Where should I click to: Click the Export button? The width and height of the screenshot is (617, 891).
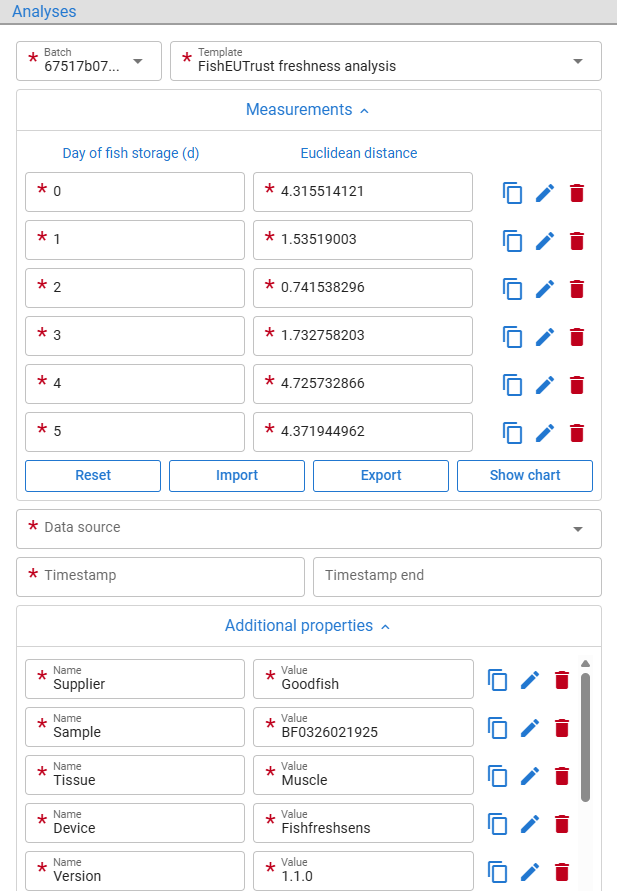pyautogui.click(x=381, y=476)
